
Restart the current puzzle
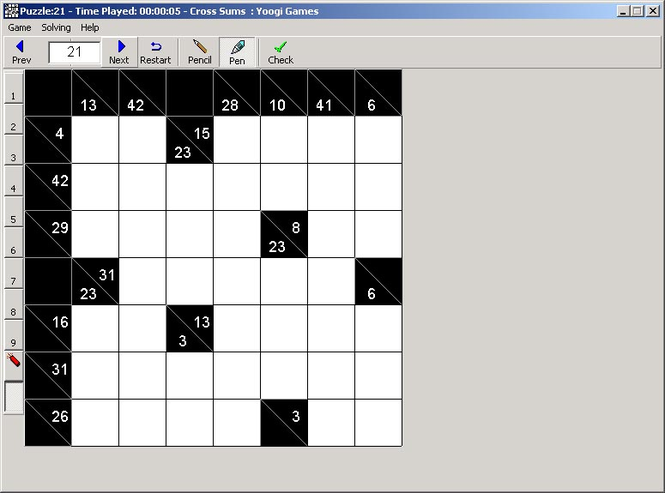(155, 52)
